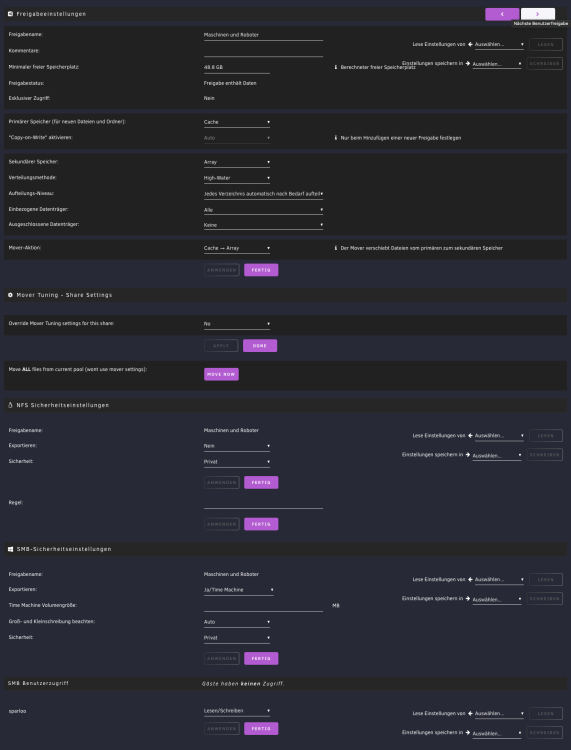This screenshot has width=571, height=750.
Task: Click Fertig below the SMB Sicherheit dropdown
Action: 261,659
